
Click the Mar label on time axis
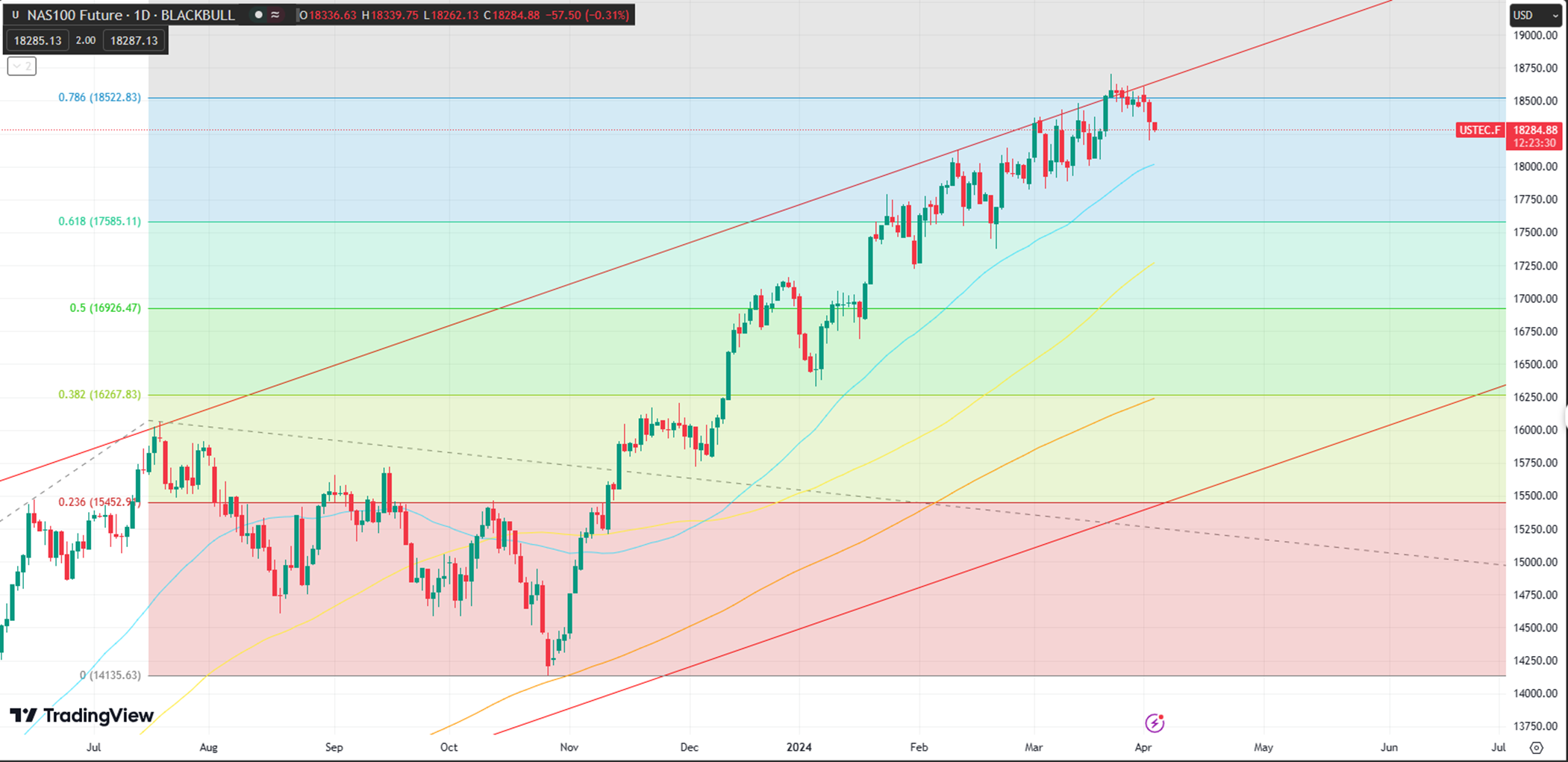point(1034,747)
